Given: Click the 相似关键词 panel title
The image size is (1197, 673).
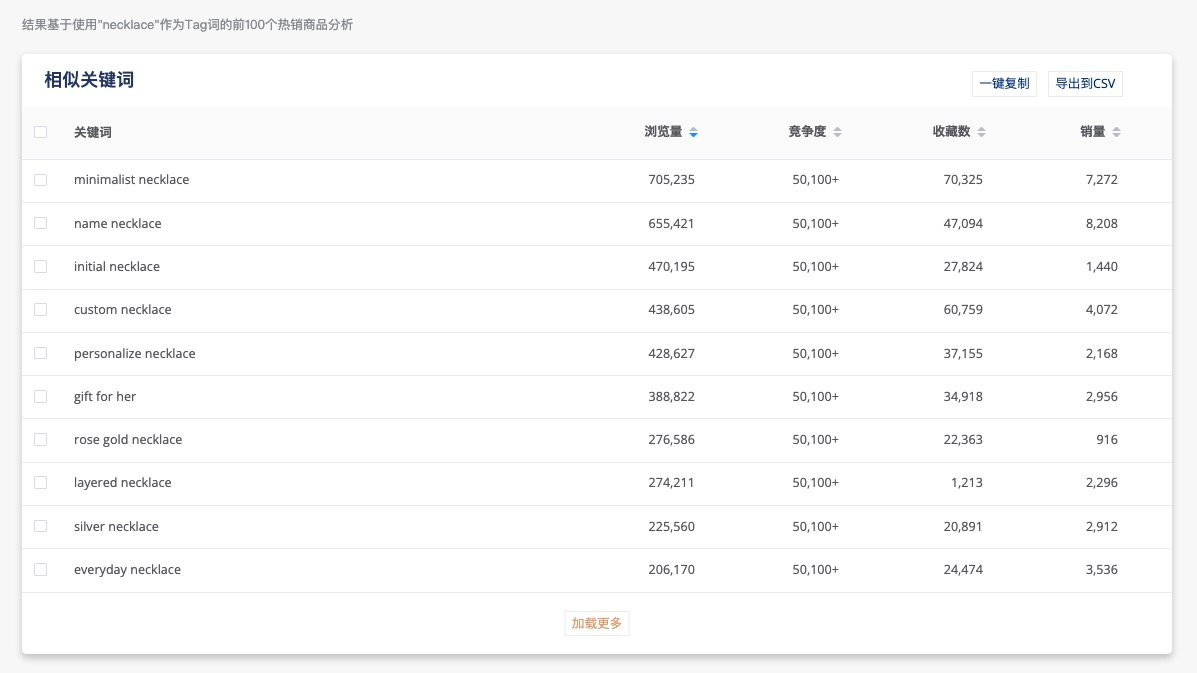Looking at the screenshot, I should pyautogui.click(x=89, y=78).
